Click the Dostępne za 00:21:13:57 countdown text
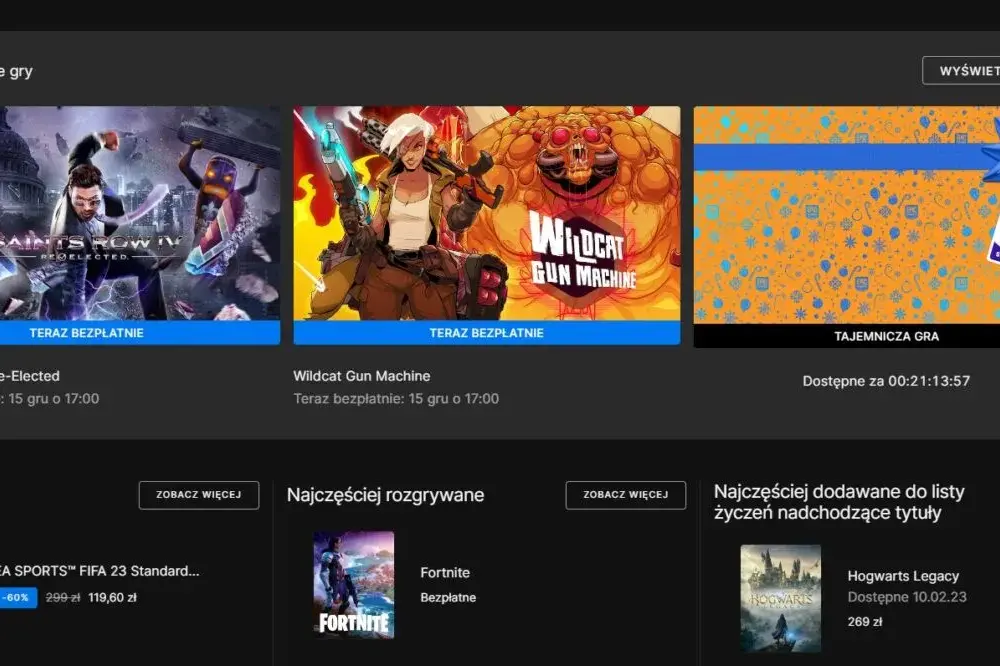Image resolution: width=1000 pixels, height=666 pixels. point(886,381)
